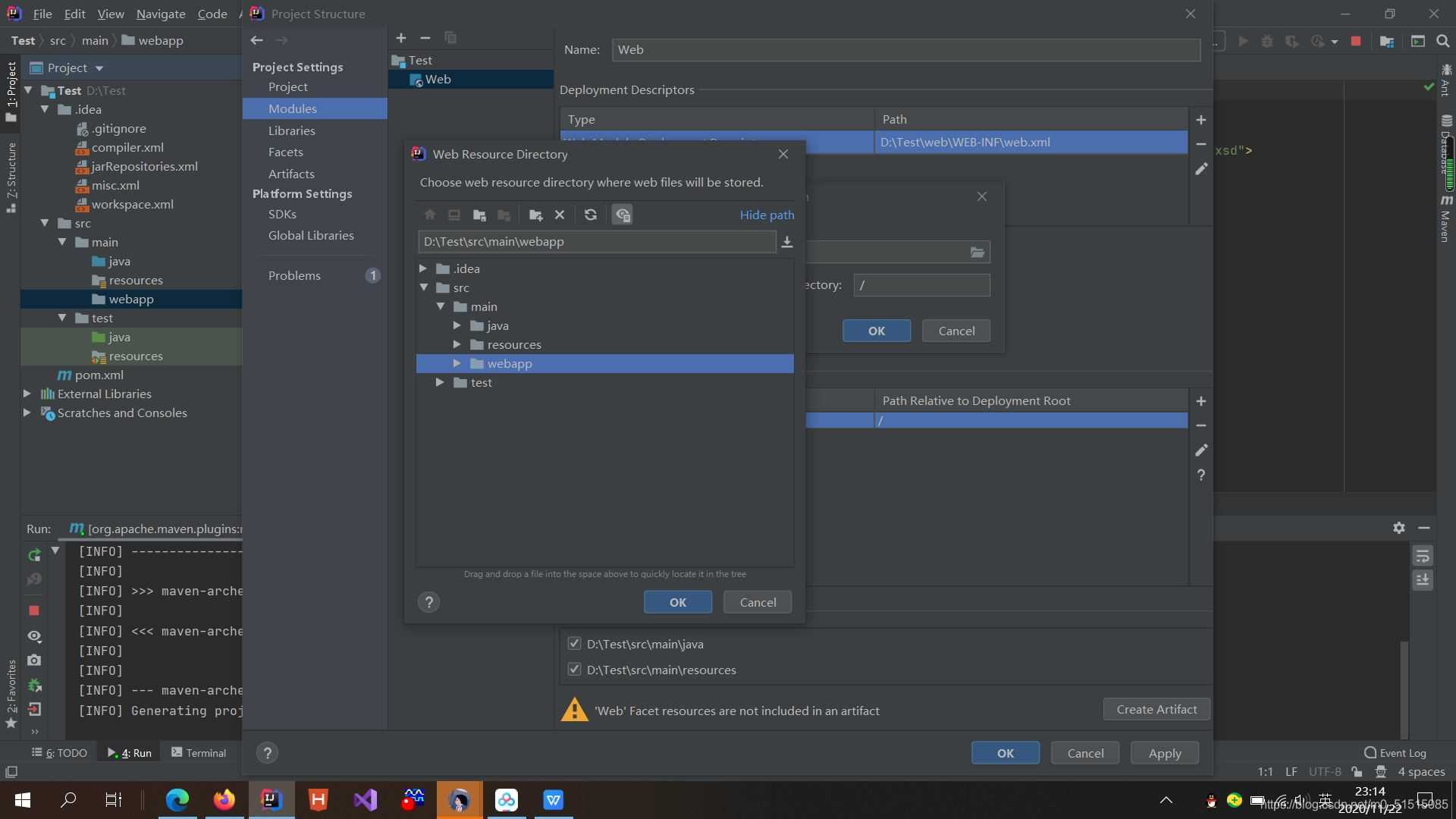
Task: Select the Modules menu item
Action: coord(293,108)
